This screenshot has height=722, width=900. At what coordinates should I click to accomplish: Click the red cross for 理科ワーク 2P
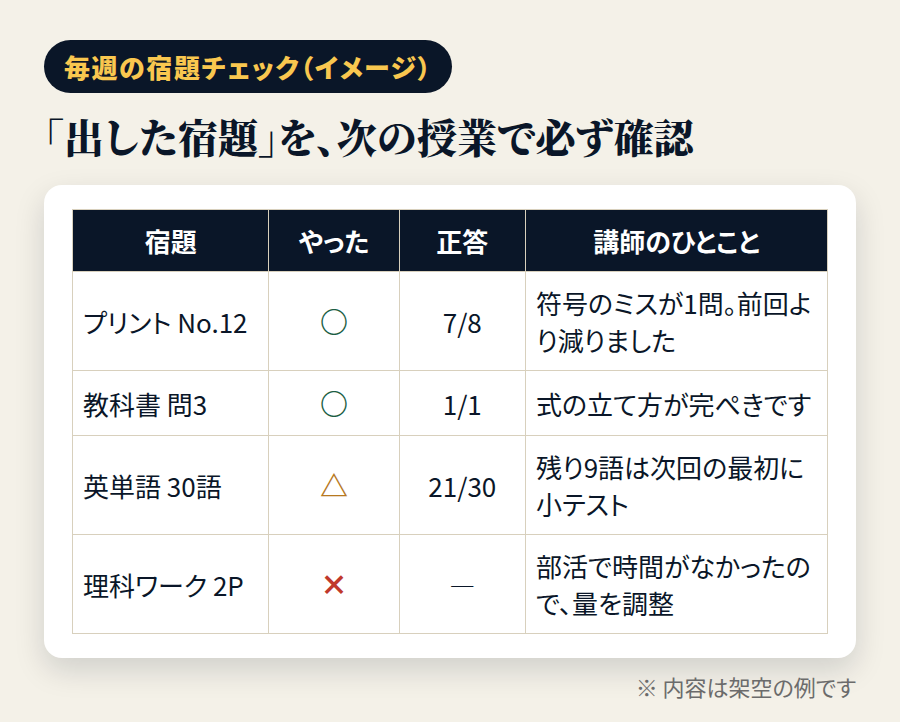coord(333,585)
